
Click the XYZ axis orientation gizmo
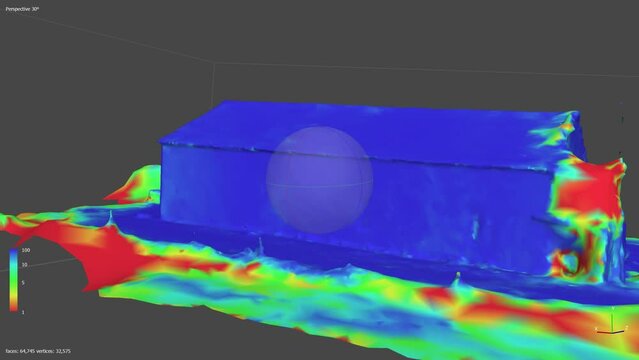611,322
